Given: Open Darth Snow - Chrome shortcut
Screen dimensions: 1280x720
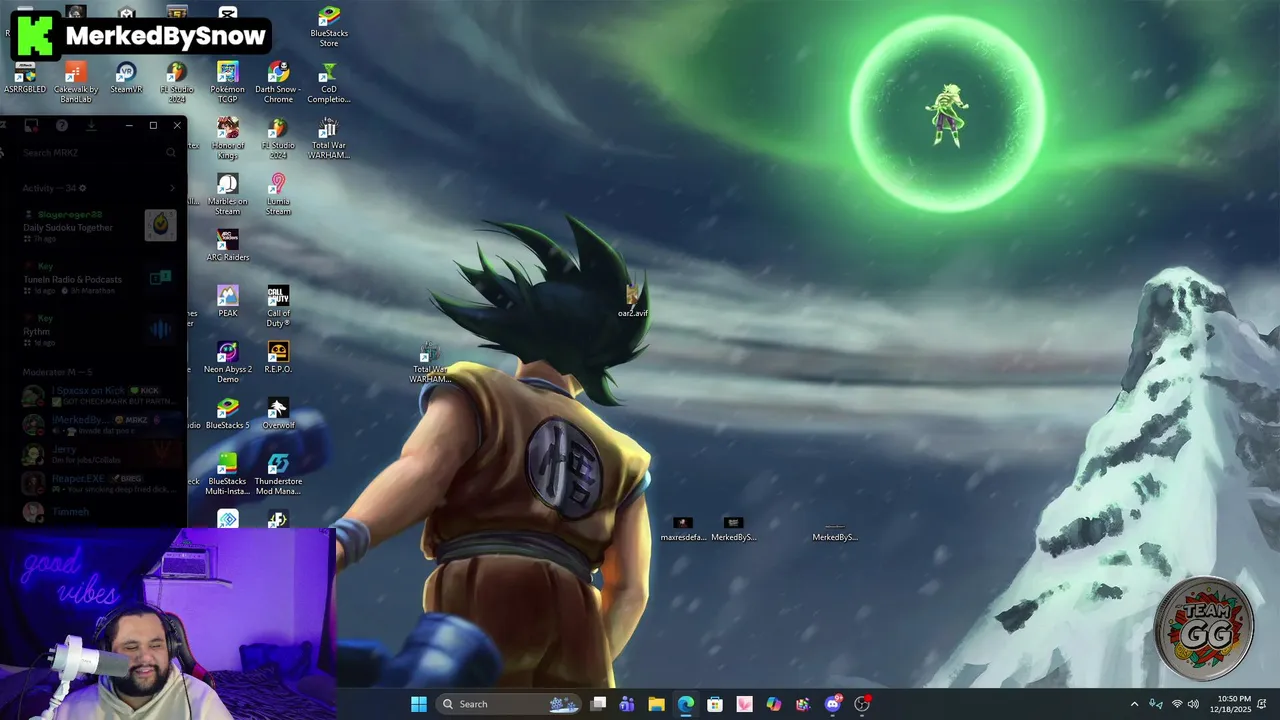Looking at the screenshot, I should coord(278,83).
